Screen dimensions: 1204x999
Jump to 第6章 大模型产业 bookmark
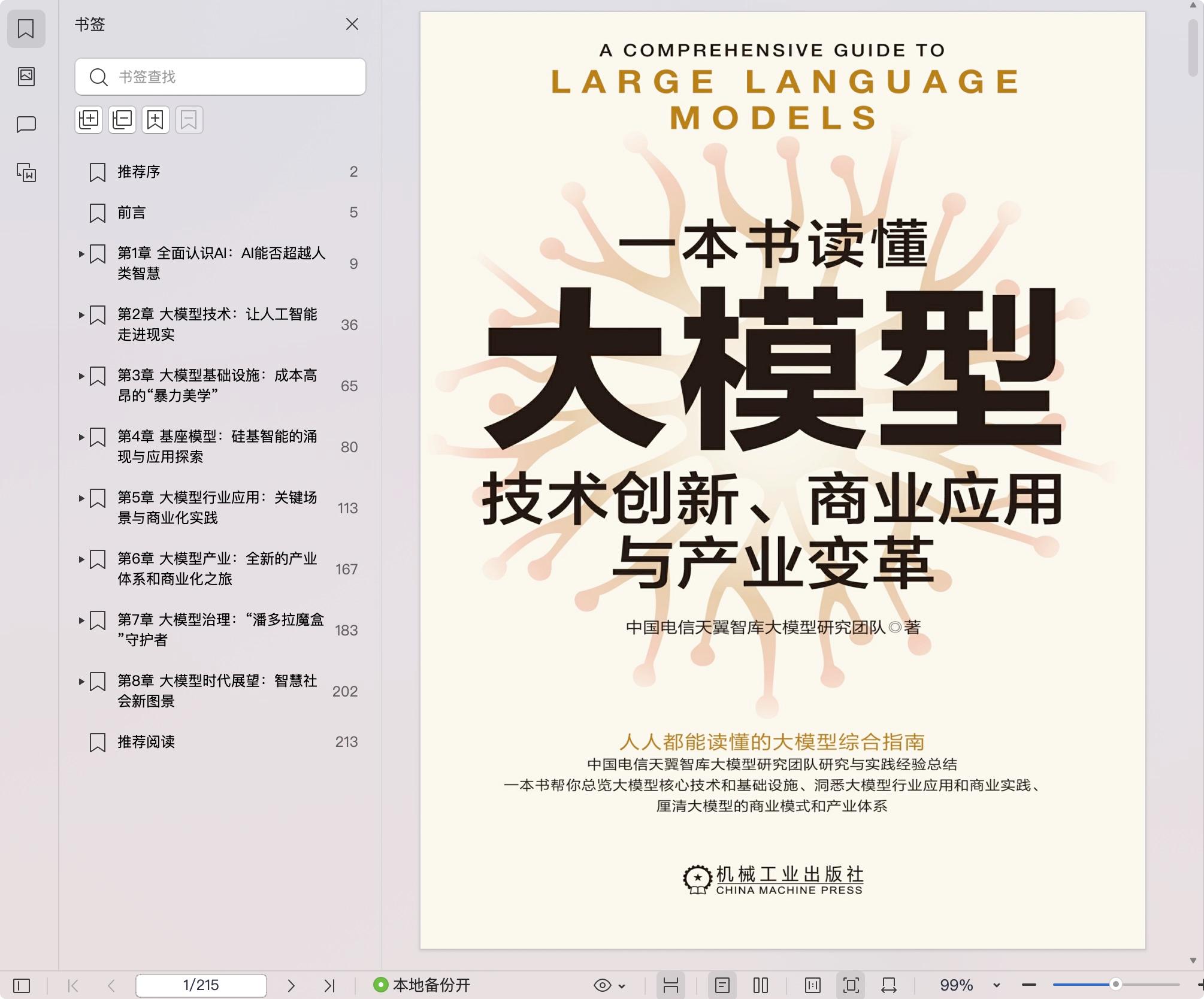point(217,569)
